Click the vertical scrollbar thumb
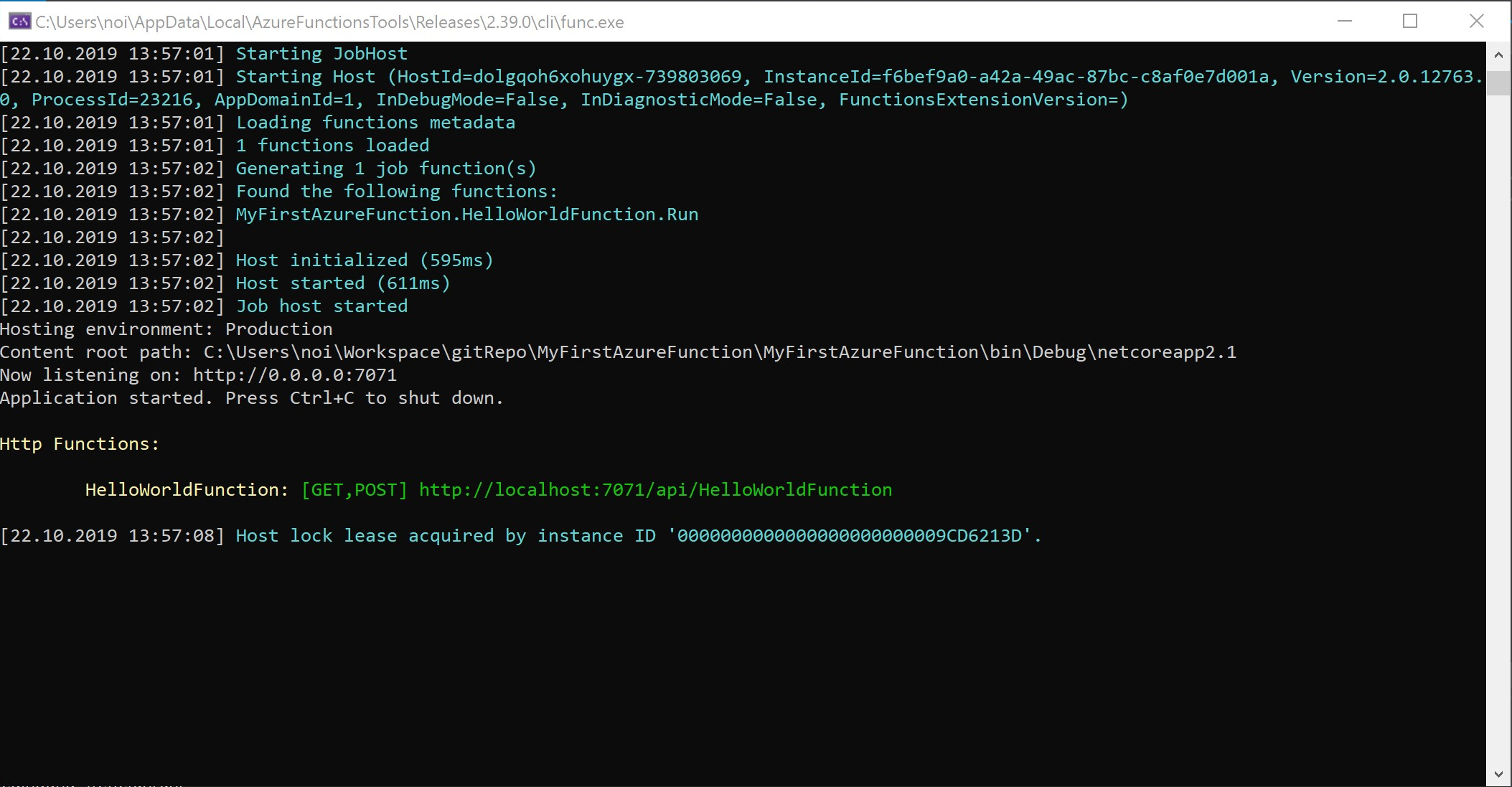The width and height of the screenshot is (1512, 787). [x=1498, y=83]
